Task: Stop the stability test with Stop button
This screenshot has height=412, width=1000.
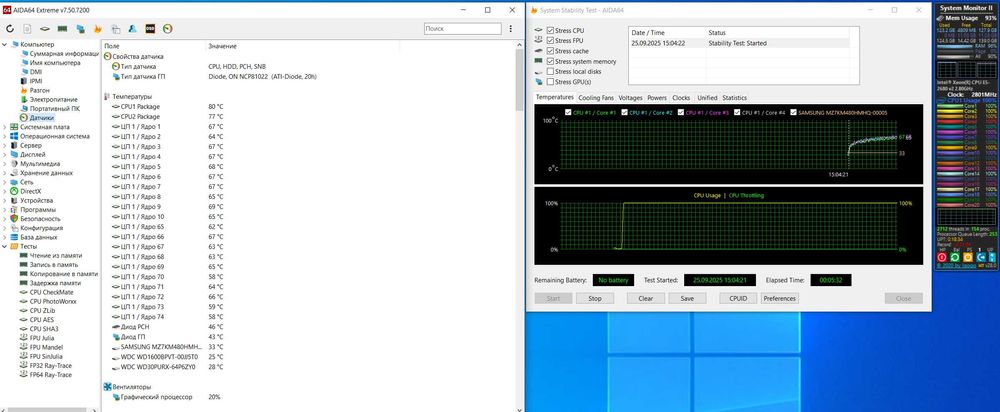Action: [594, 298]
